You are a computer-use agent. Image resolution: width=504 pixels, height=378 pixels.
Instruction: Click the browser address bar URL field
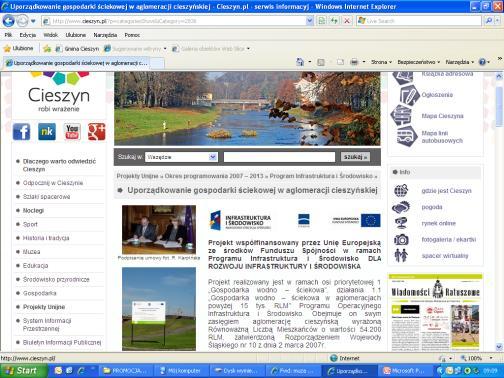pos(177,21)
